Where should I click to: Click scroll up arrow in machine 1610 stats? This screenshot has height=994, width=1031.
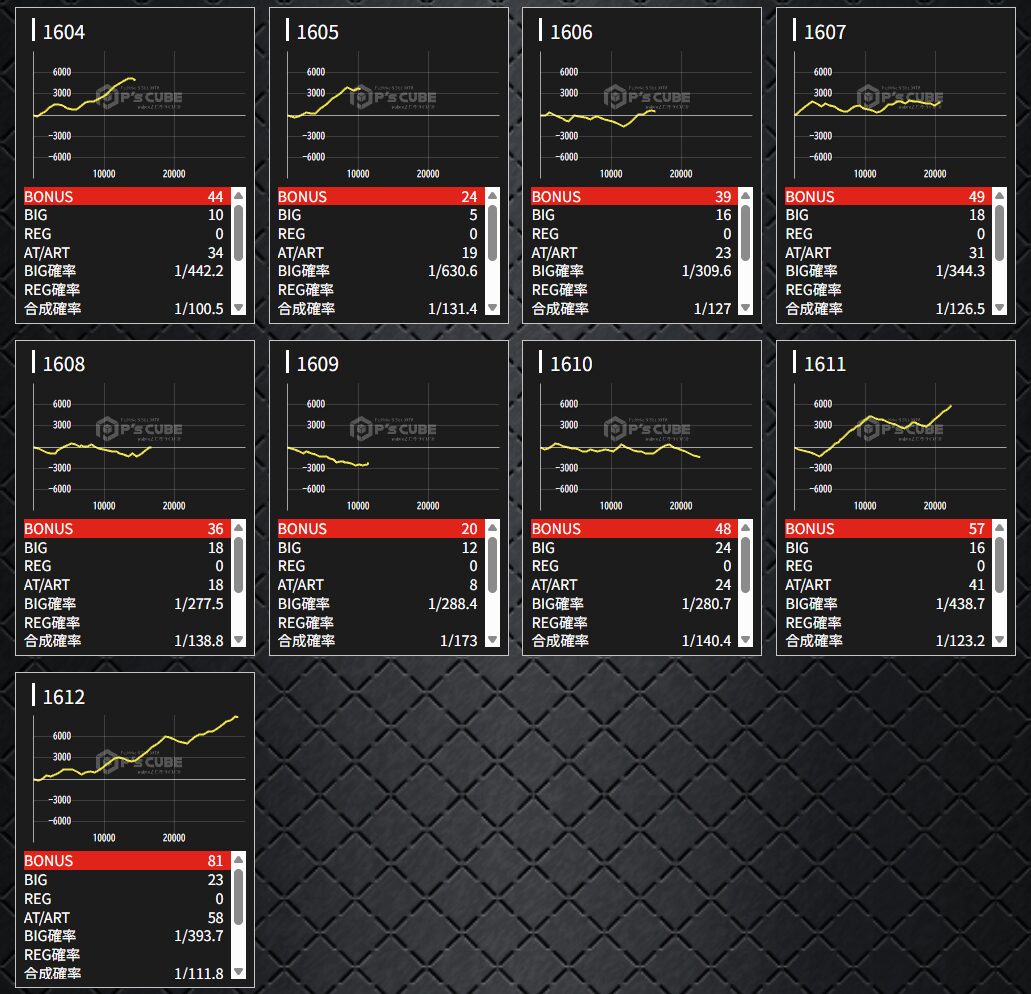(746, 527)
